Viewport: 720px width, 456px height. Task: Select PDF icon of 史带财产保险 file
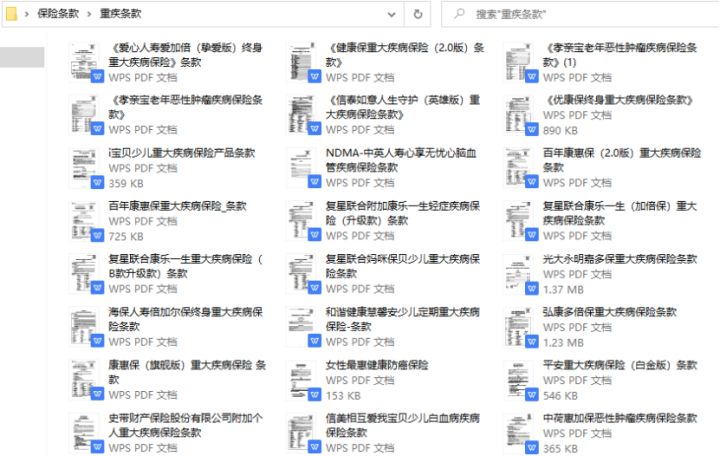(x=86, y=433)
